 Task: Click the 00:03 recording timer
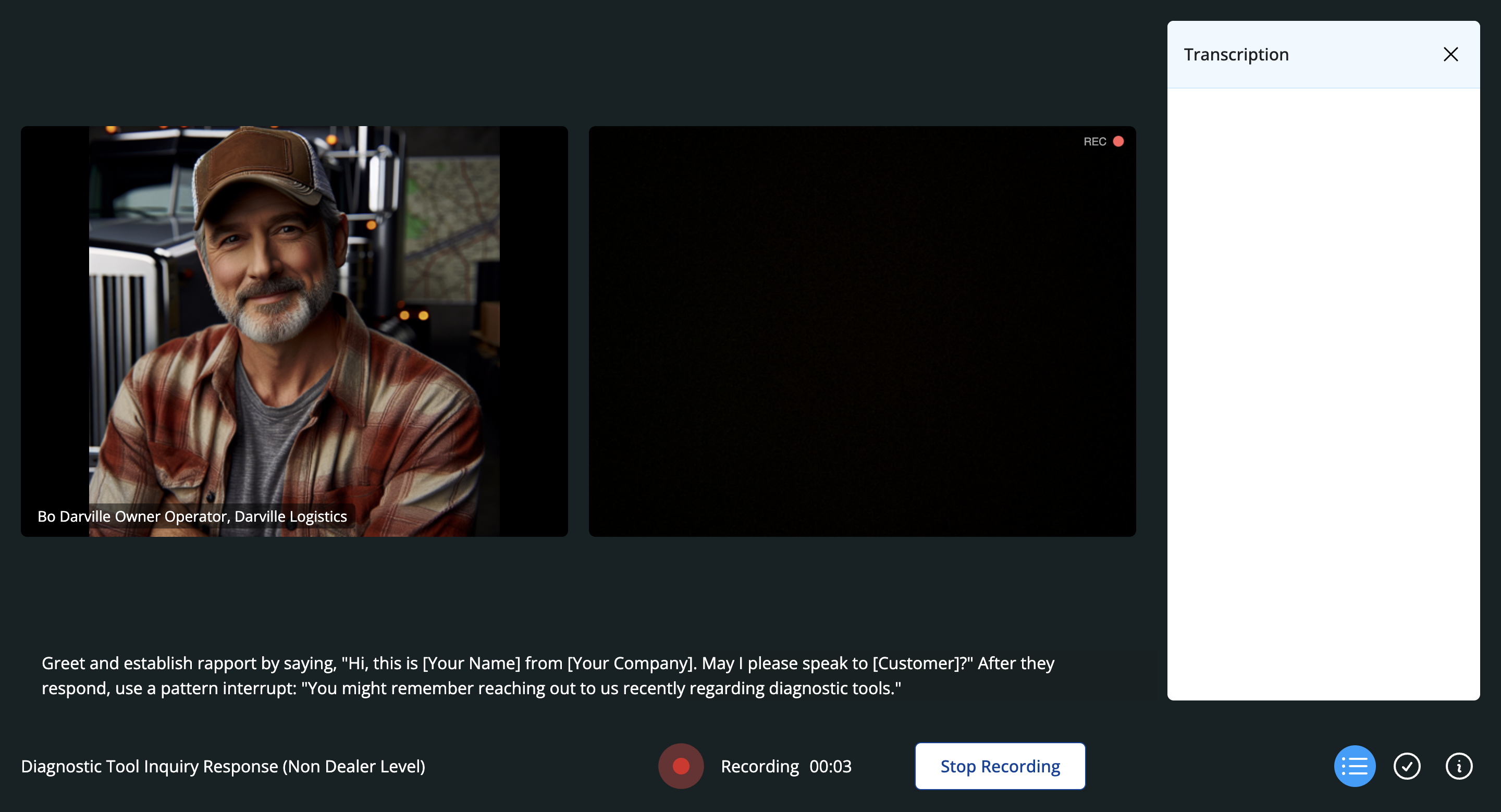(830, 766)
